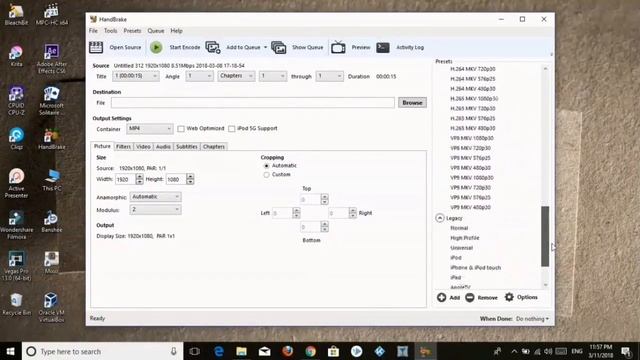
Task: Select the VP9 MKV 720p30 preset
Action: [470, 188]
